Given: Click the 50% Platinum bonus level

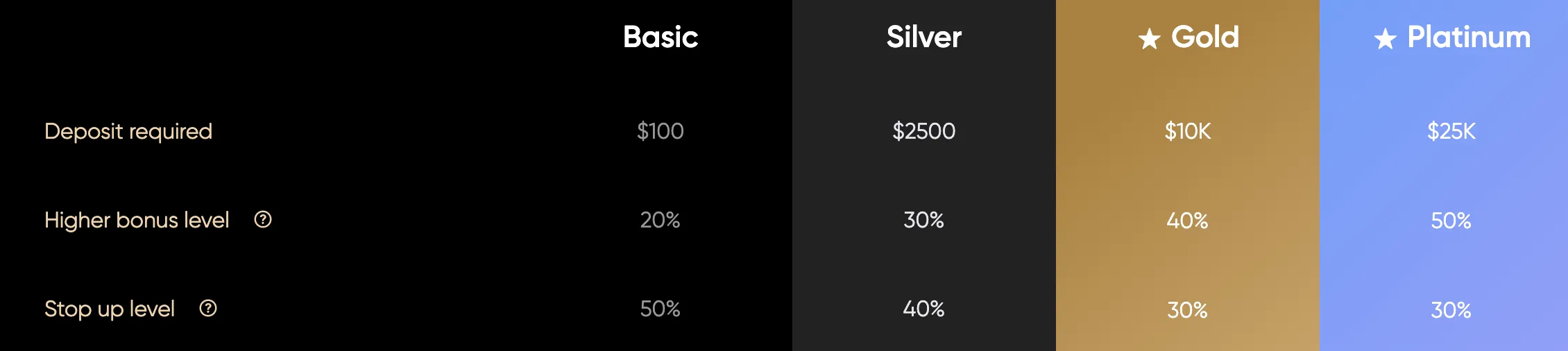Looking at the screenshot, I should click(1451, 221).
